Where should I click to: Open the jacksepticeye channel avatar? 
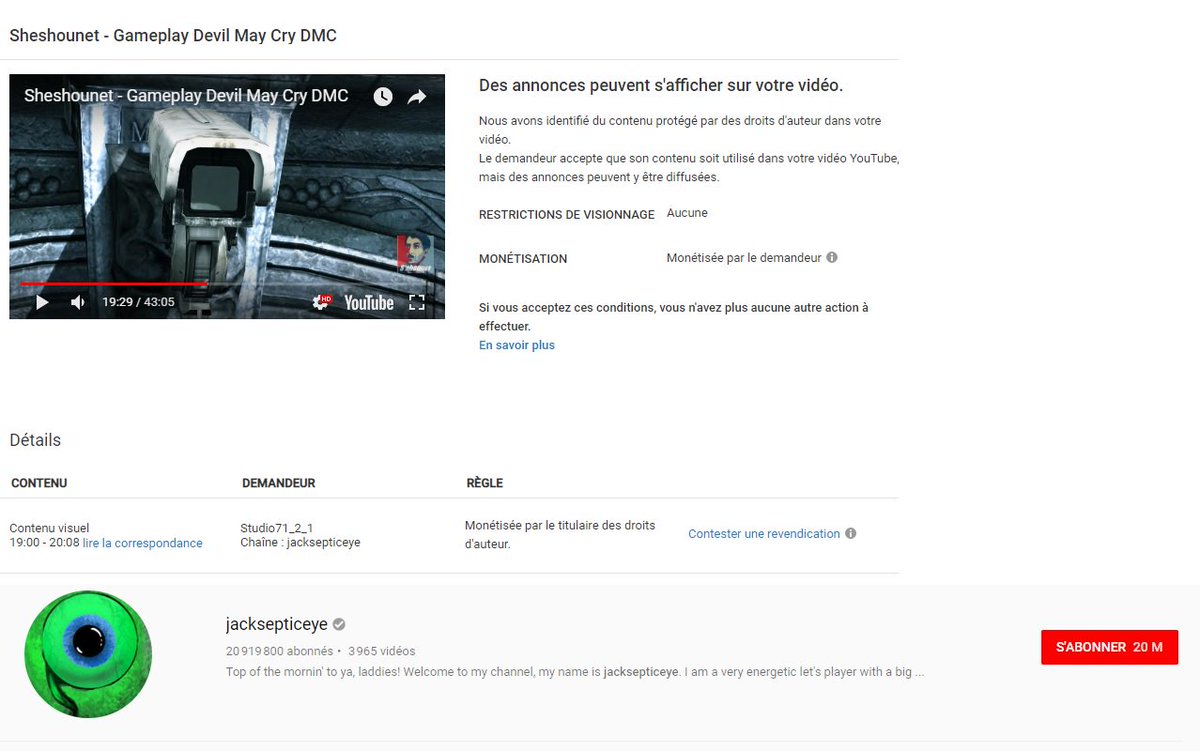88,654
